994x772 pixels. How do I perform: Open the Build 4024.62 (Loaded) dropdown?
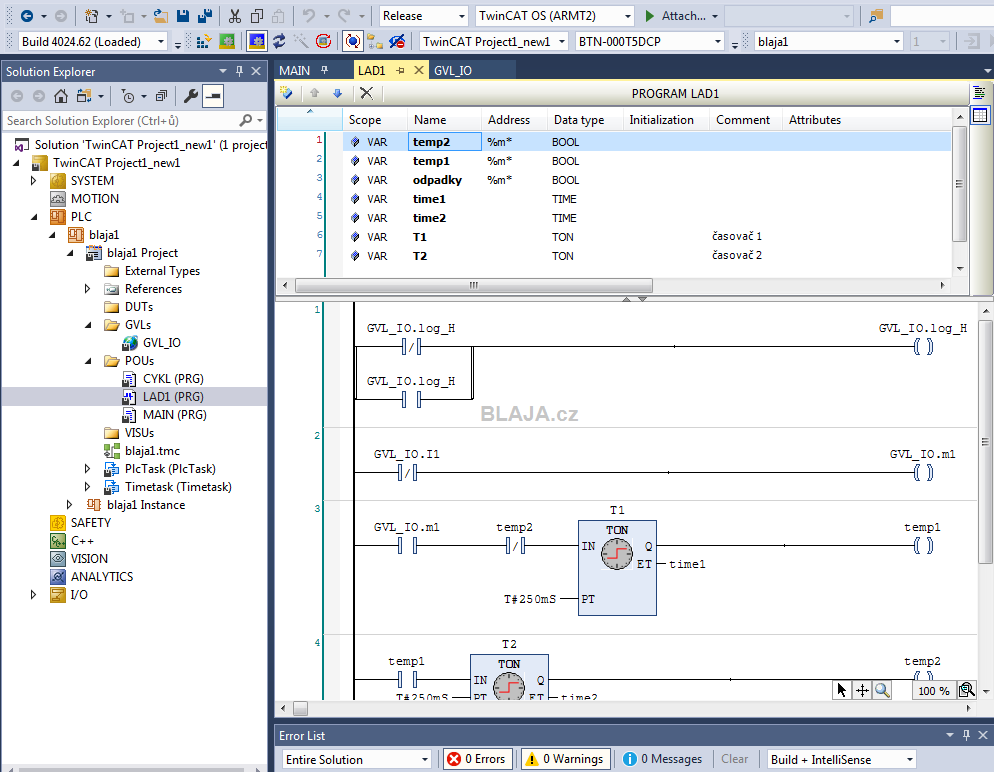point(161,42)
